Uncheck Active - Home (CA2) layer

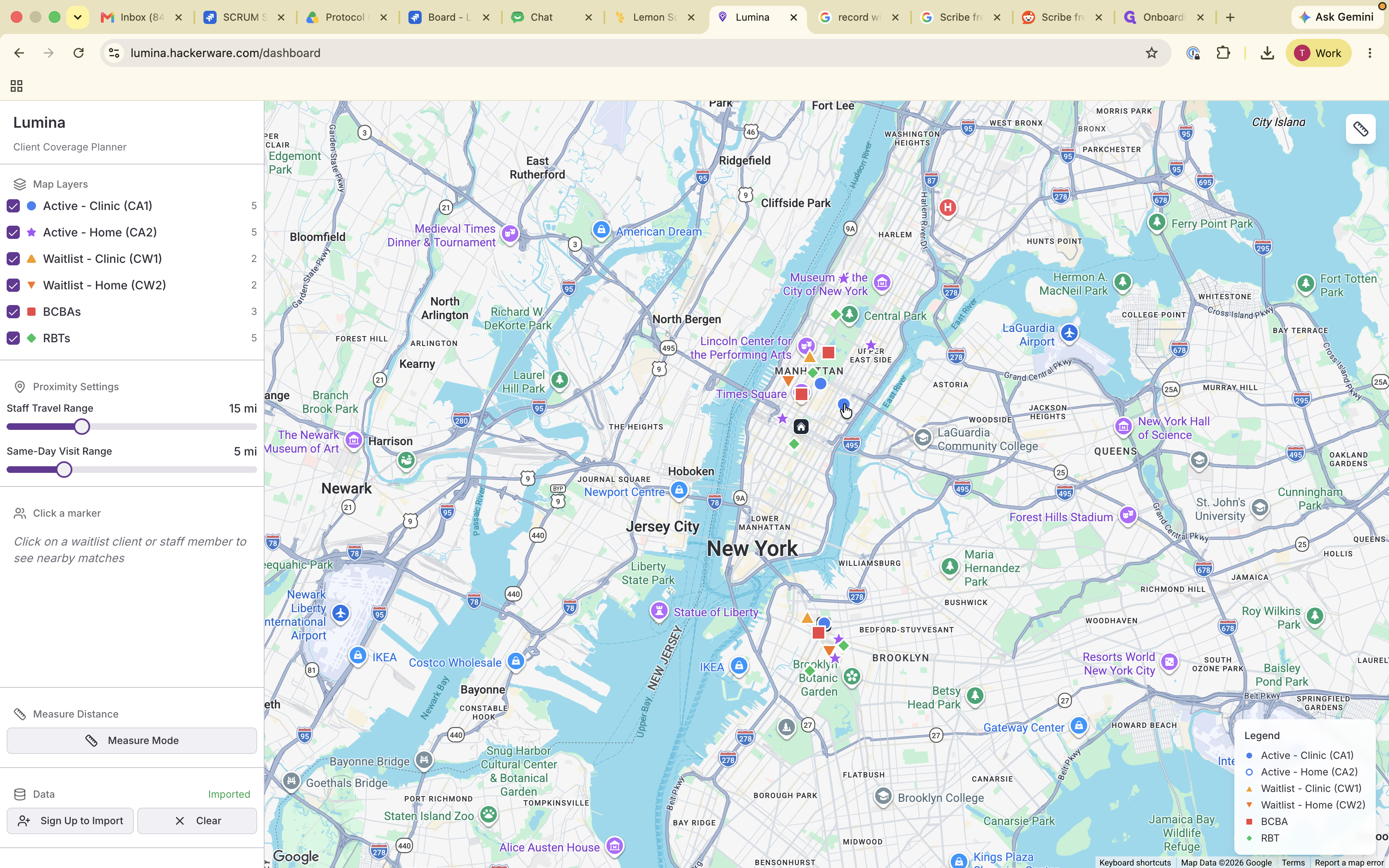(13, 232)
